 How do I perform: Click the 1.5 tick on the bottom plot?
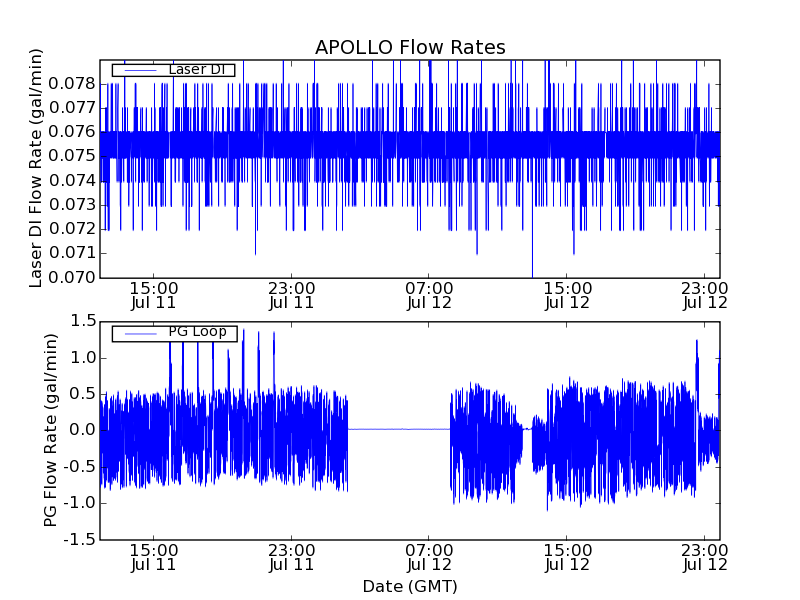(83, 321)
